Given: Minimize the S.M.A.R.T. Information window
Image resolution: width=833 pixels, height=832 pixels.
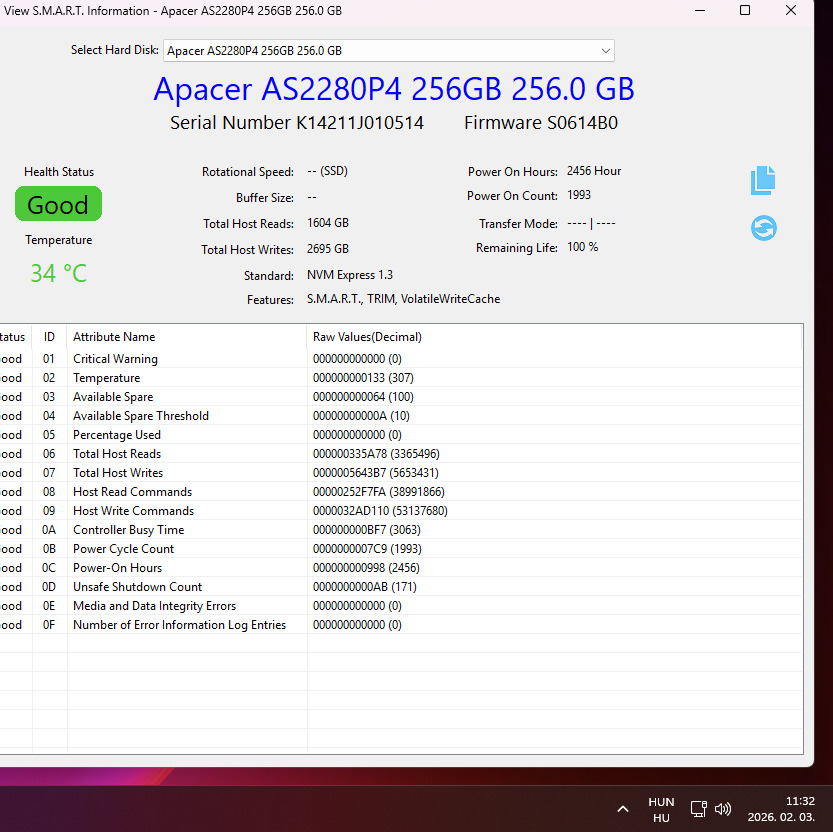Looking at the screenshot, I should point(700,11).
